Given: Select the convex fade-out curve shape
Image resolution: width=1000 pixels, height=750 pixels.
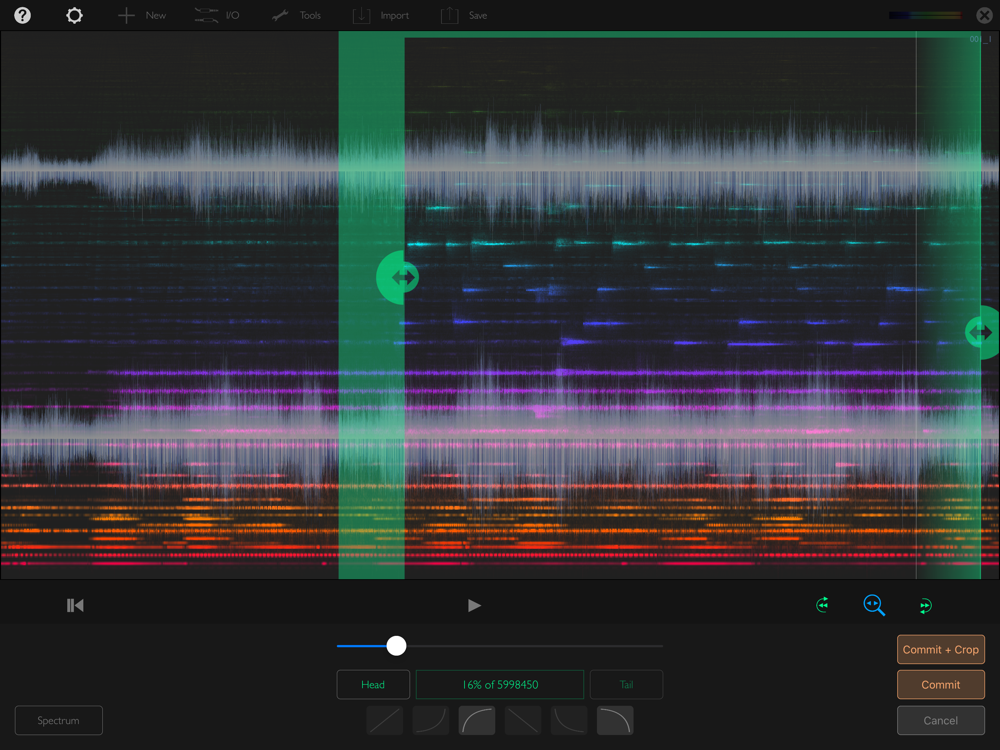Looking at the screenshot, I should point(615,720).
